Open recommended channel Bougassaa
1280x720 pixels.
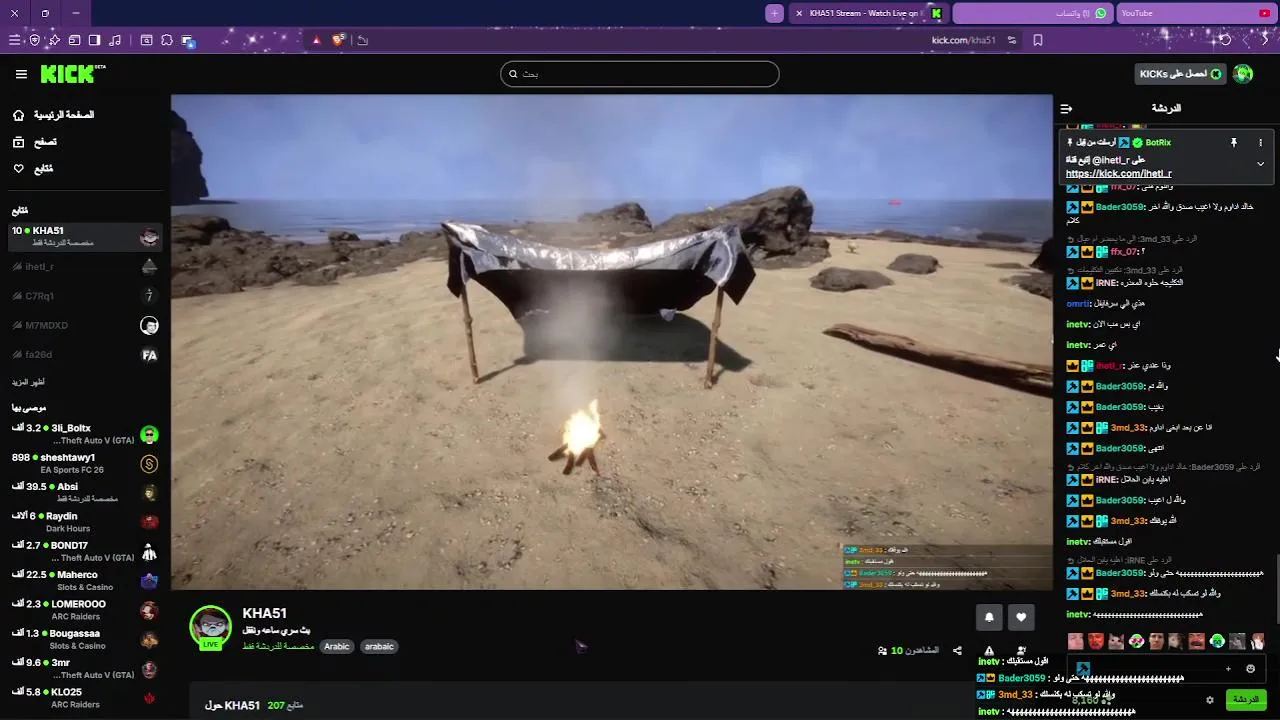[84, 639]
